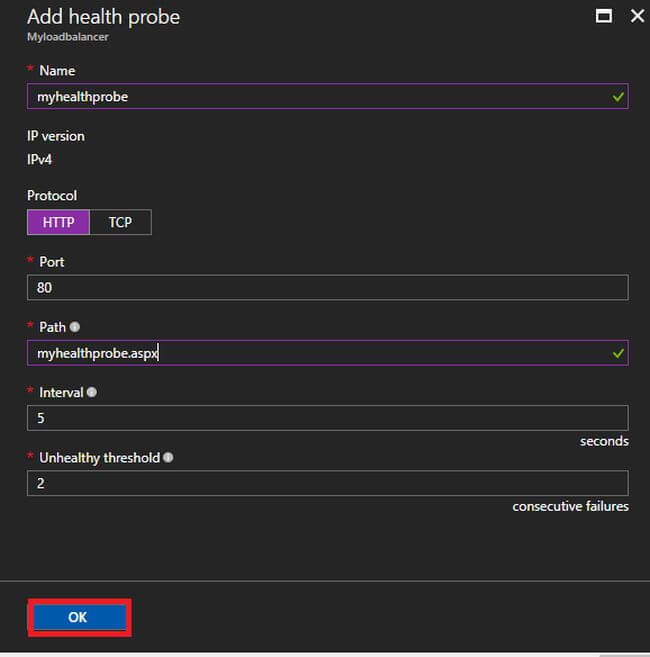Select the Interval input showing 5
Image resolution: width=650 pixels, height=657 pixels.
(327, 418)
